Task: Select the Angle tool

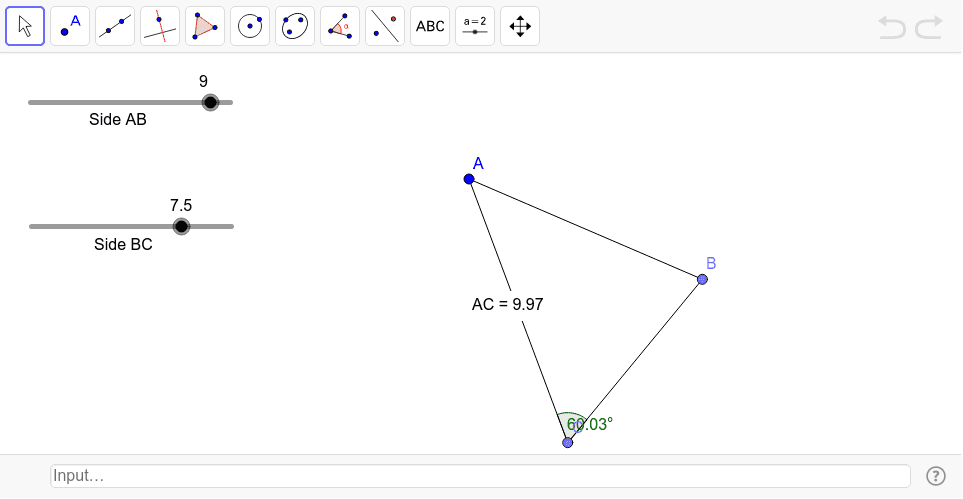Action: point(340,26)
